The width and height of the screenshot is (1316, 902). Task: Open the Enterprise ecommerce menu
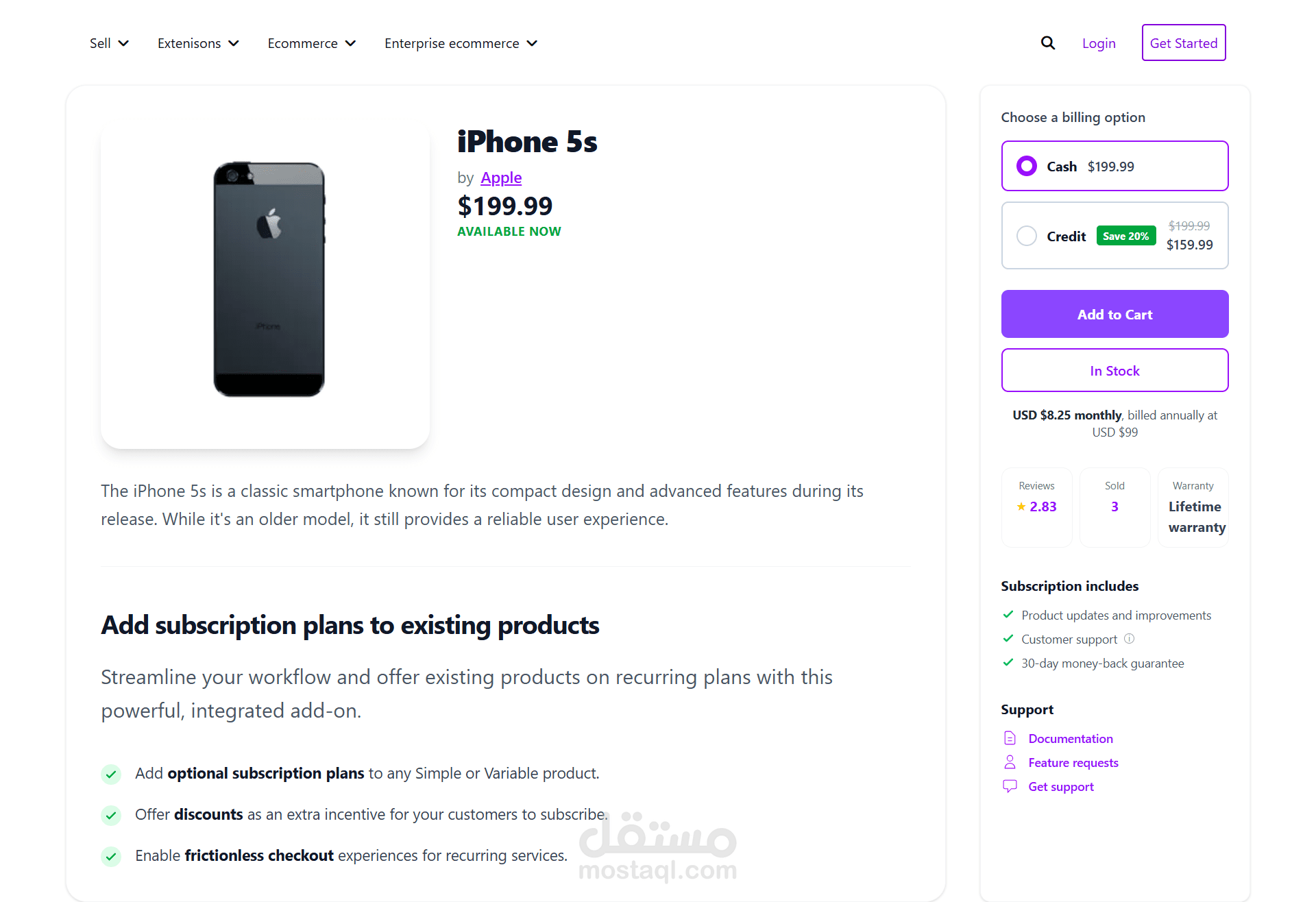[x=461, y=43]
